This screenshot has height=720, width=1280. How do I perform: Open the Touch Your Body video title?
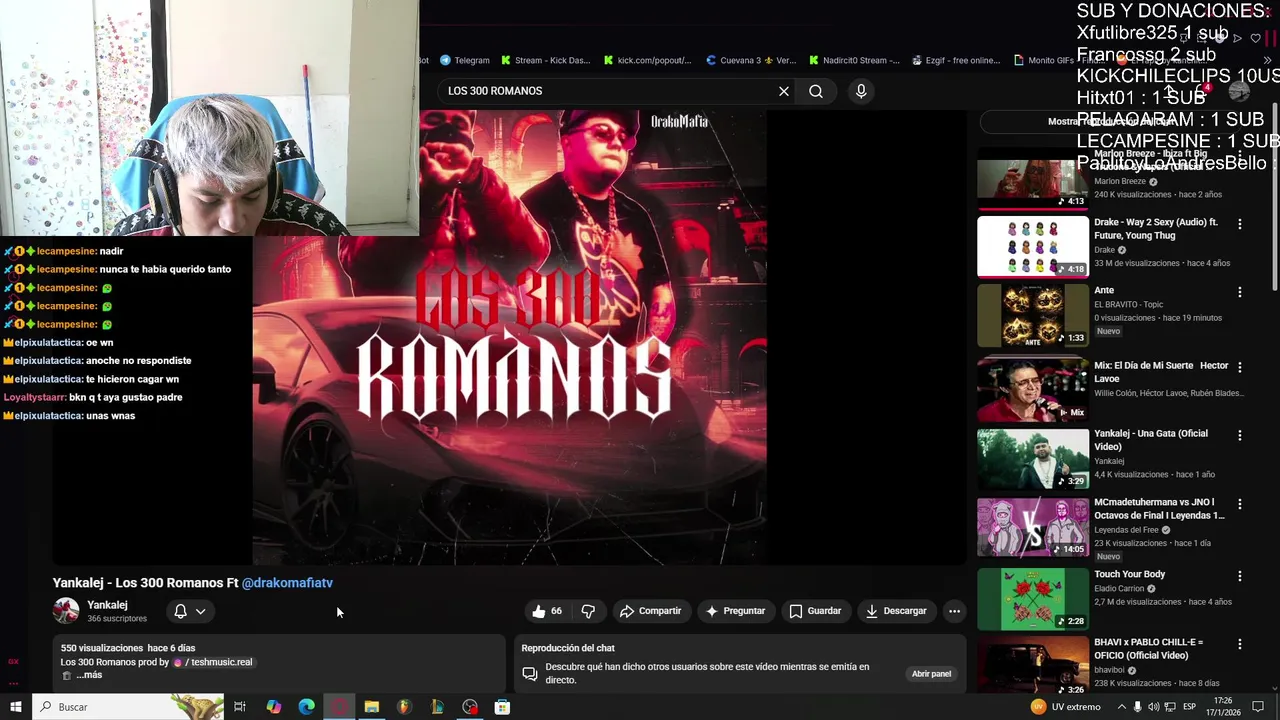(1129, 574)
